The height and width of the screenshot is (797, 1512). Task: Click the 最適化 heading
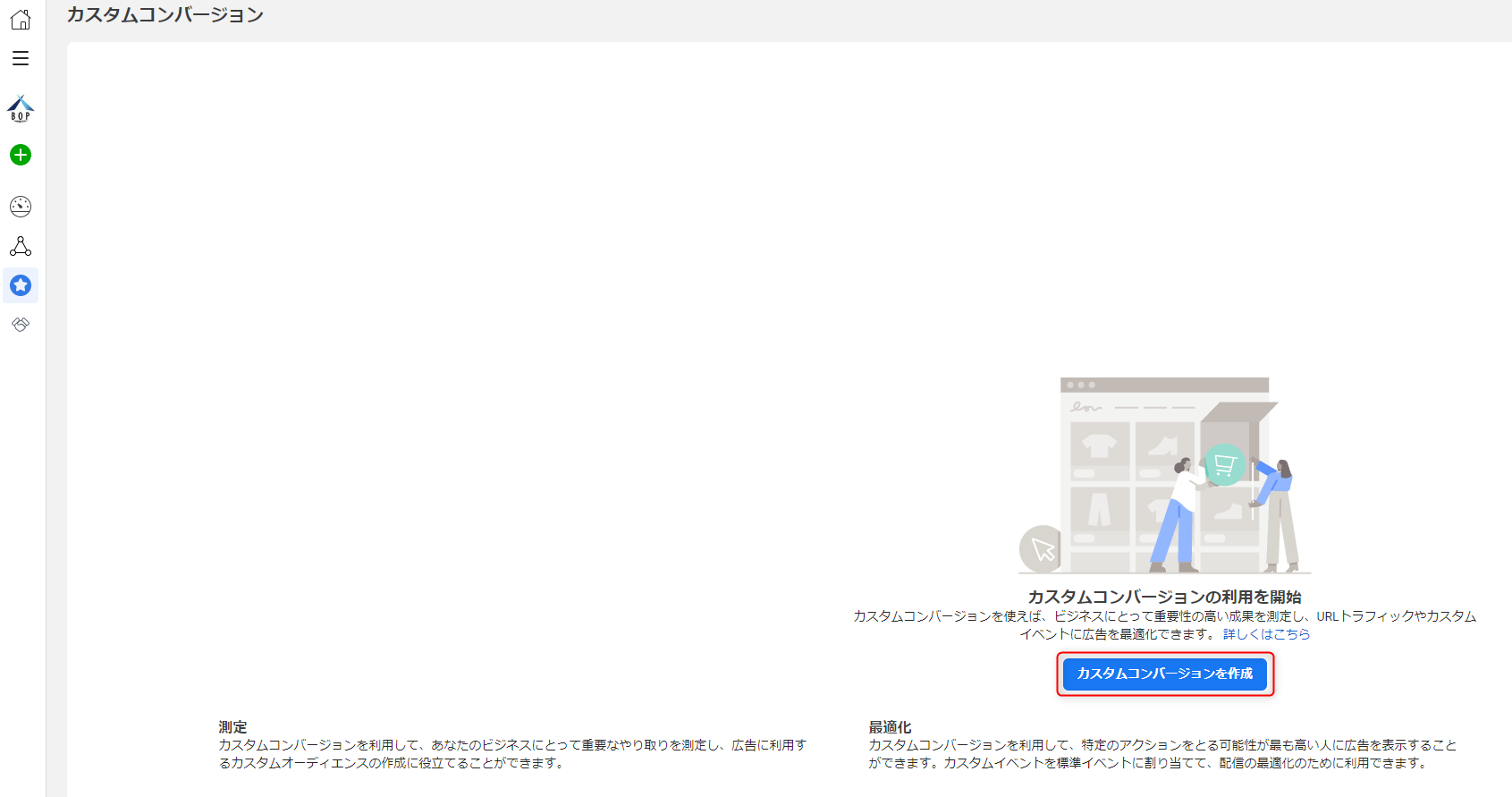tap(890, 727)
